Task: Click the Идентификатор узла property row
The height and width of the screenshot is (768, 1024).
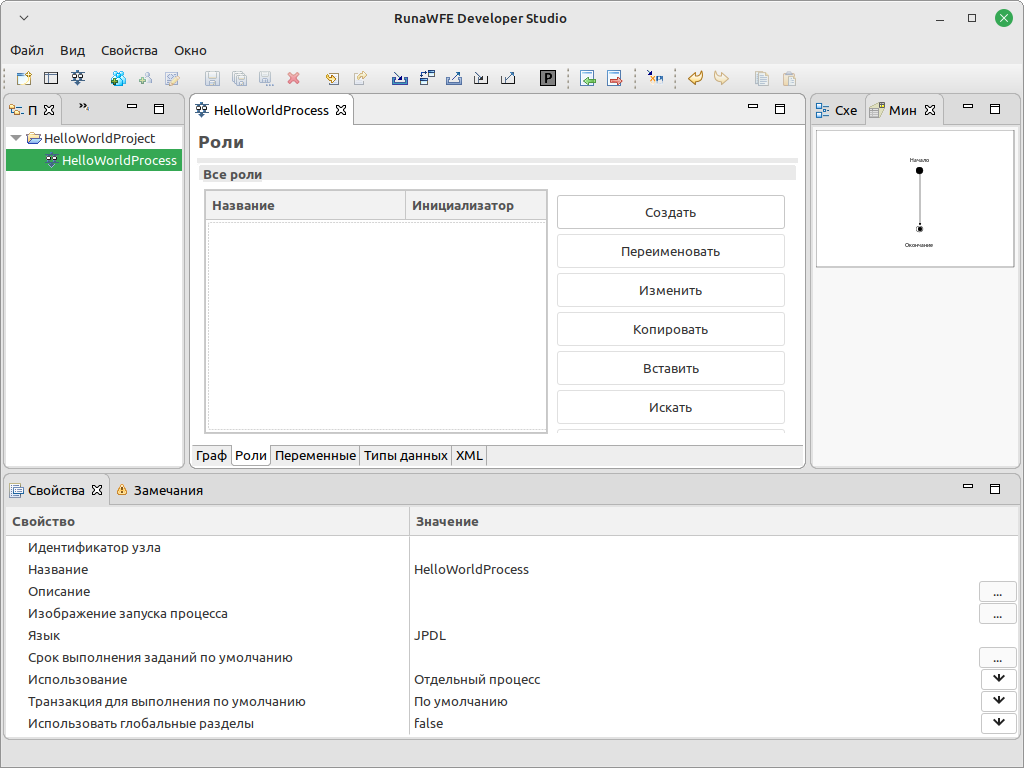Action: 513,547
